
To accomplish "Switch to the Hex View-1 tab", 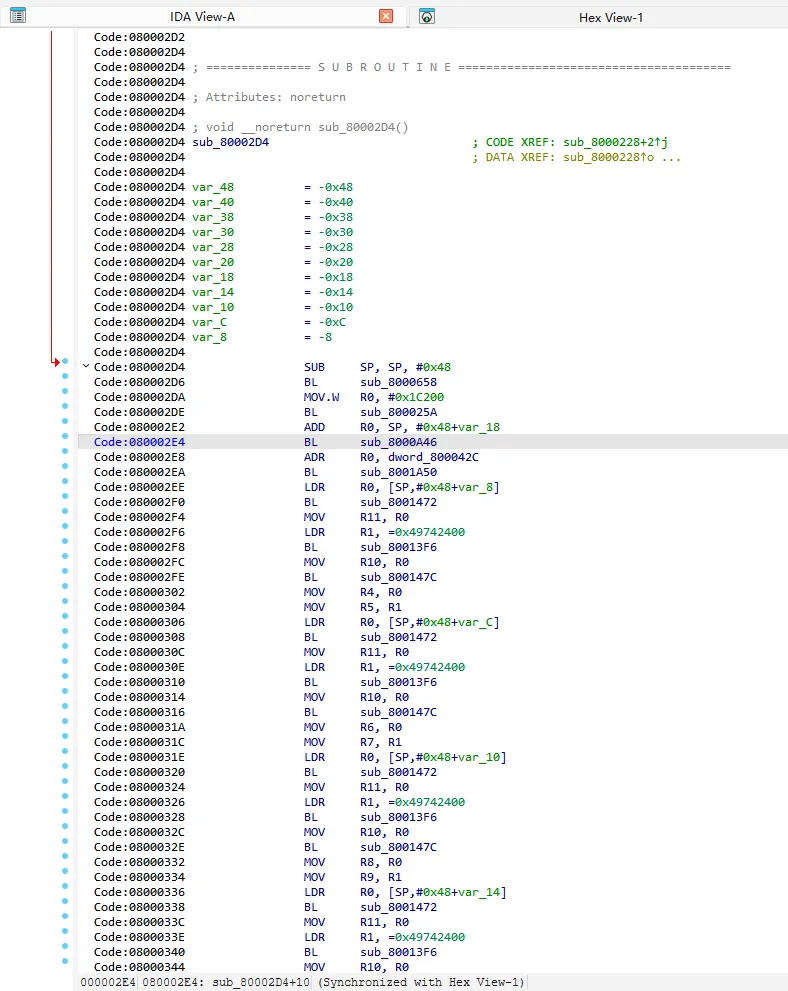I will click(610, 18).
